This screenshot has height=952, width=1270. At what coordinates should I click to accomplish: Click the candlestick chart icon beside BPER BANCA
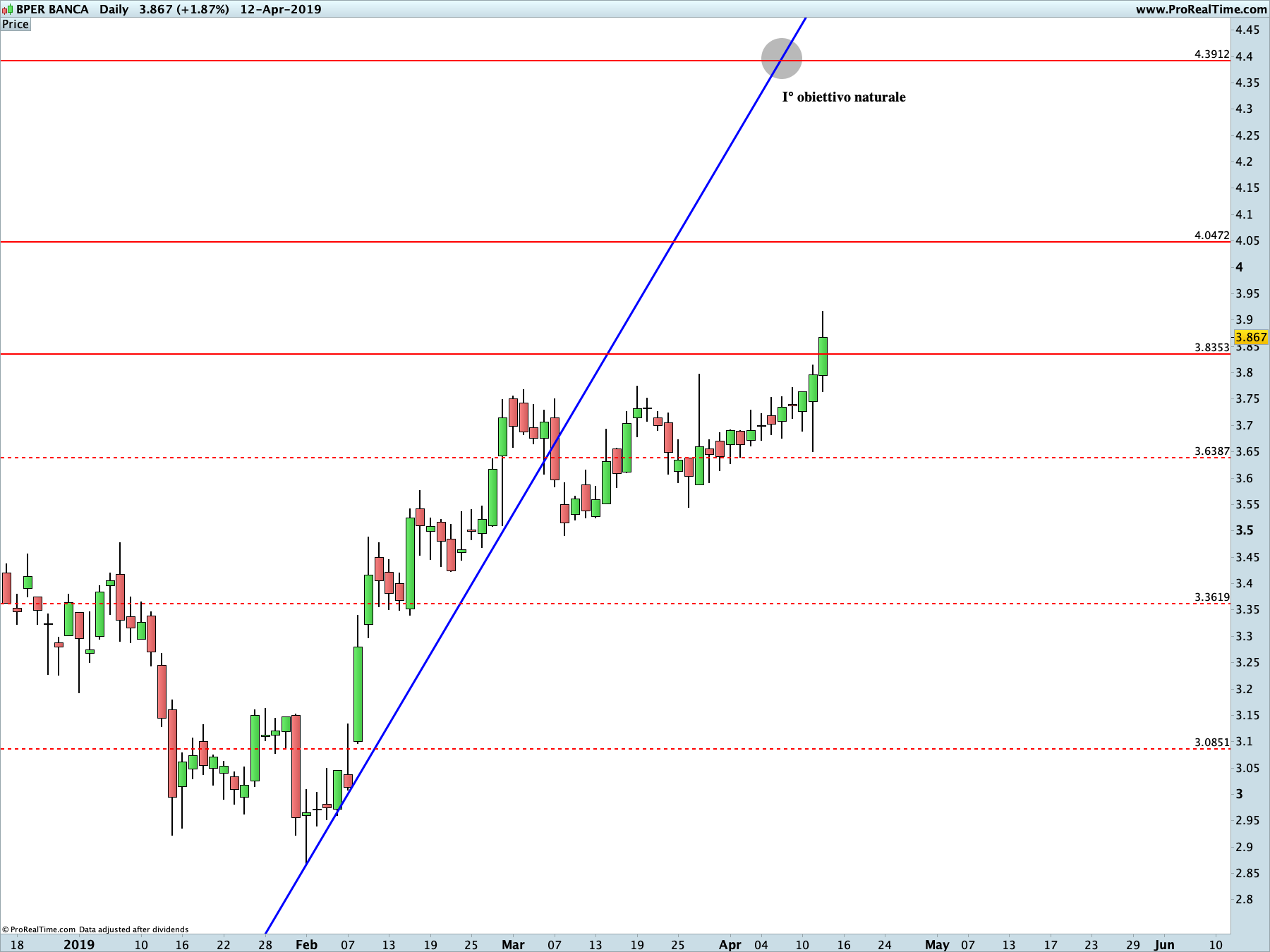7,10
